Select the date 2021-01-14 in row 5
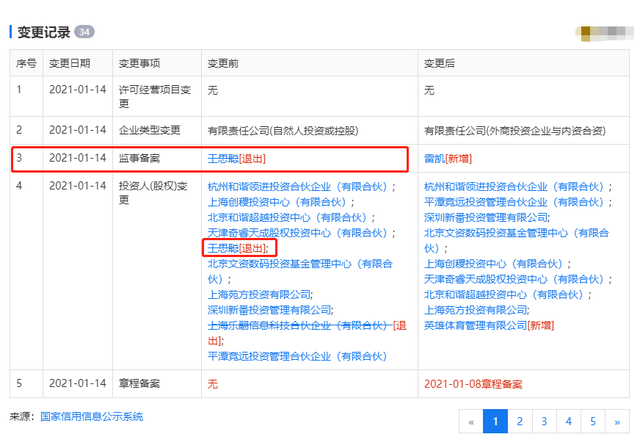Viewport: 640px width, 448px height. point(78,383)
